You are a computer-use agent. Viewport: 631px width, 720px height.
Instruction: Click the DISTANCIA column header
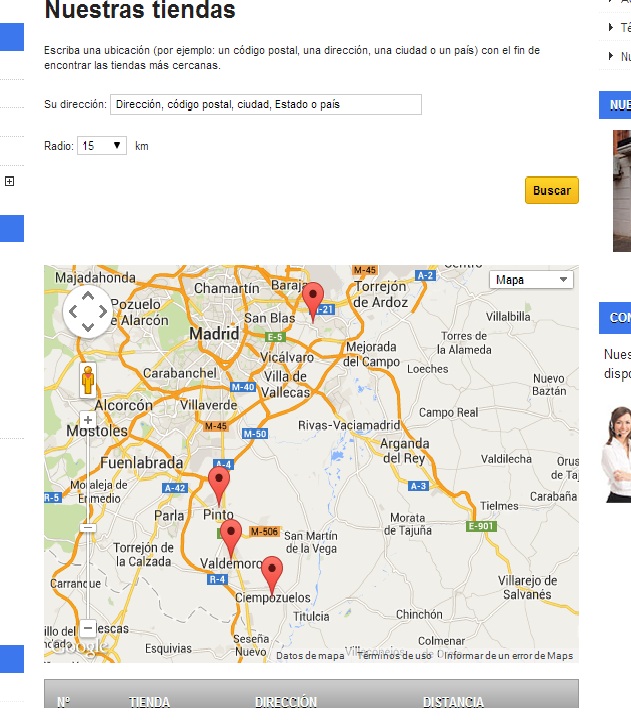click(453, 702)
